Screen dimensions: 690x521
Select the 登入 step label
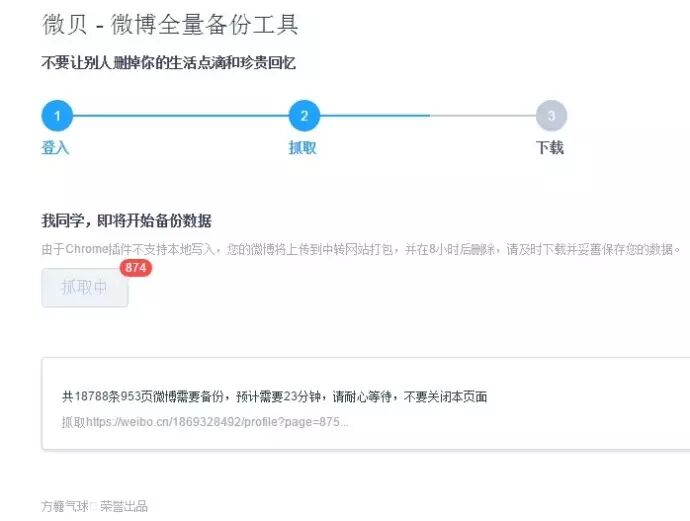pyautogui.click(x=55, y=147)
